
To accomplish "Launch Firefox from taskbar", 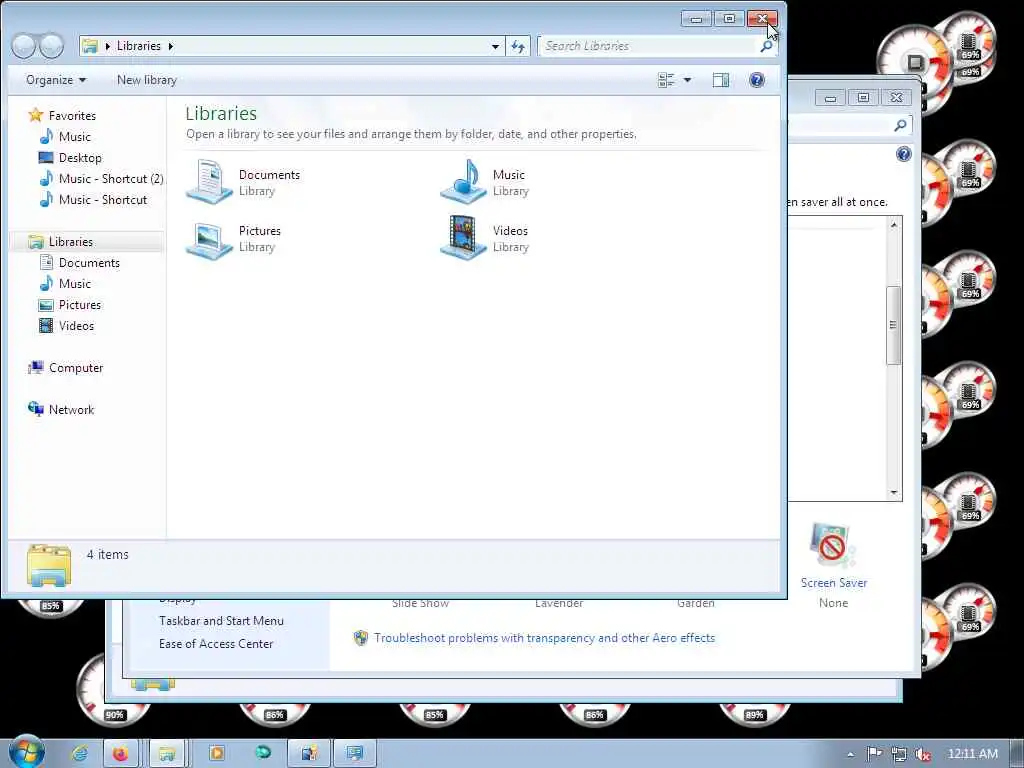I will 120,754.
